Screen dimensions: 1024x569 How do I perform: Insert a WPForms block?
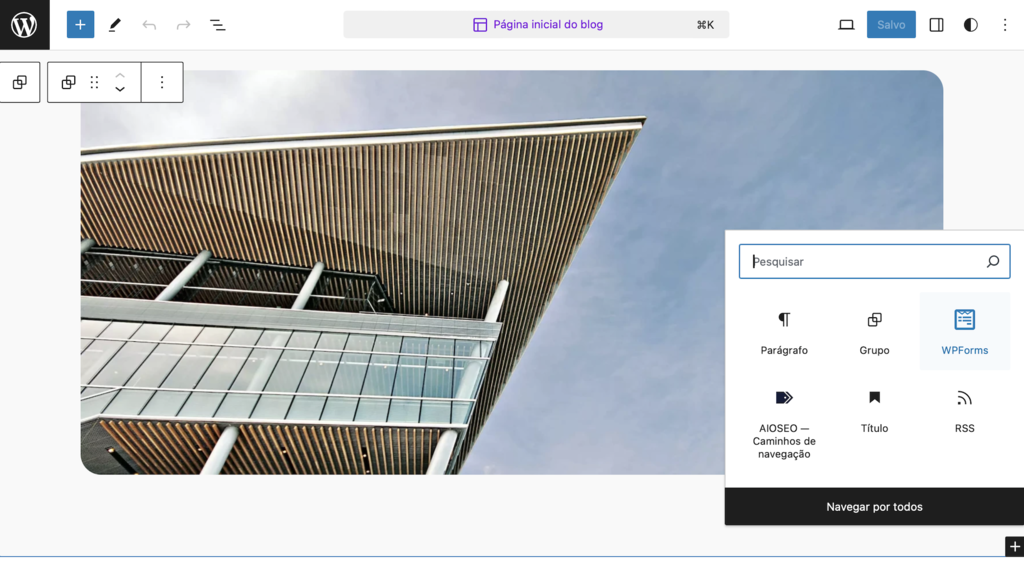965,333
